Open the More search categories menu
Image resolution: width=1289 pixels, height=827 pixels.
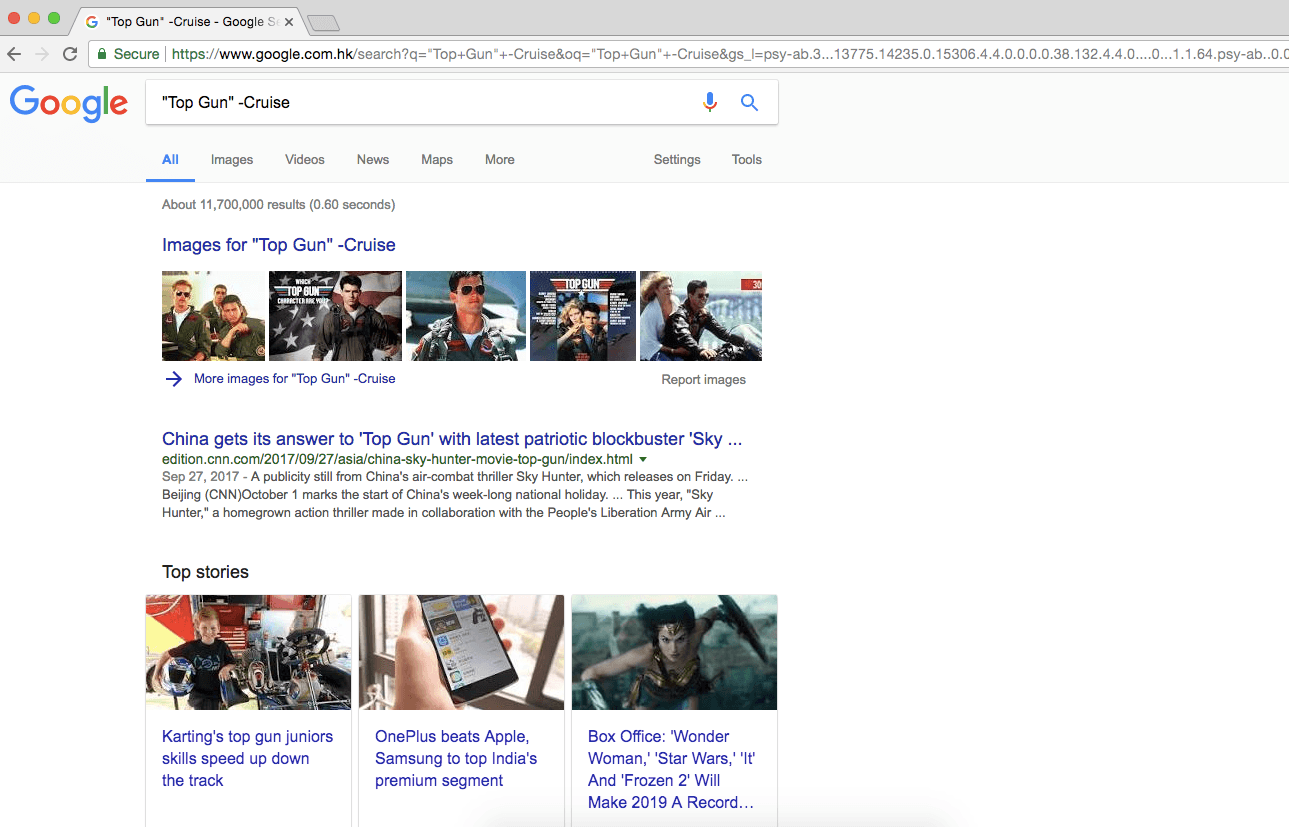pyautogui.click(x=500, y=160)
